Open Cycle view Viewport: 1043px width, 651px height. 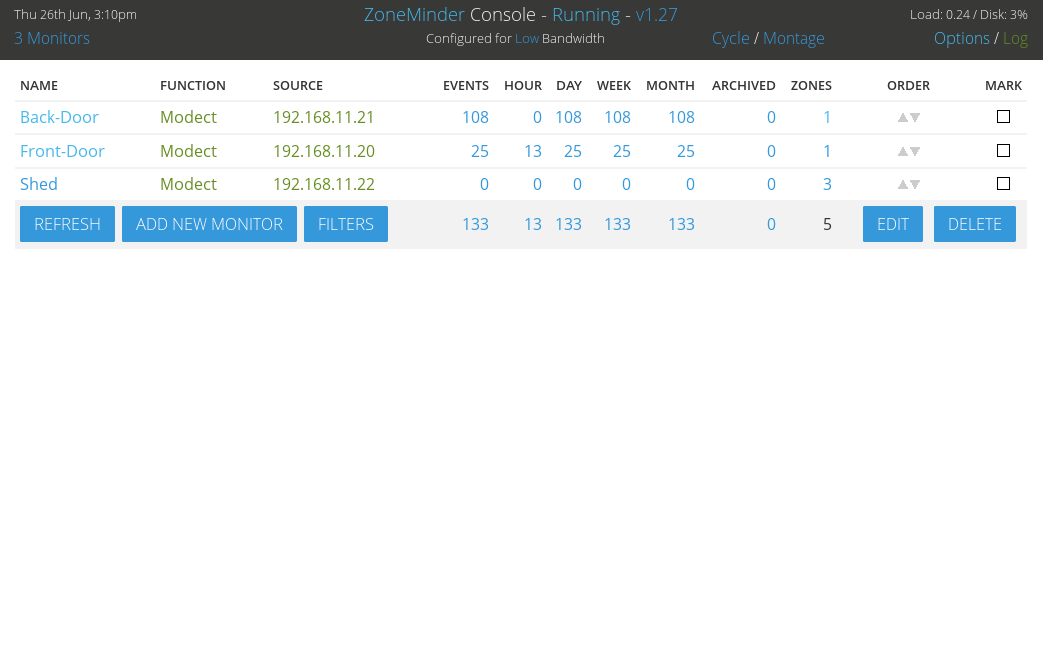click(730, 39)
